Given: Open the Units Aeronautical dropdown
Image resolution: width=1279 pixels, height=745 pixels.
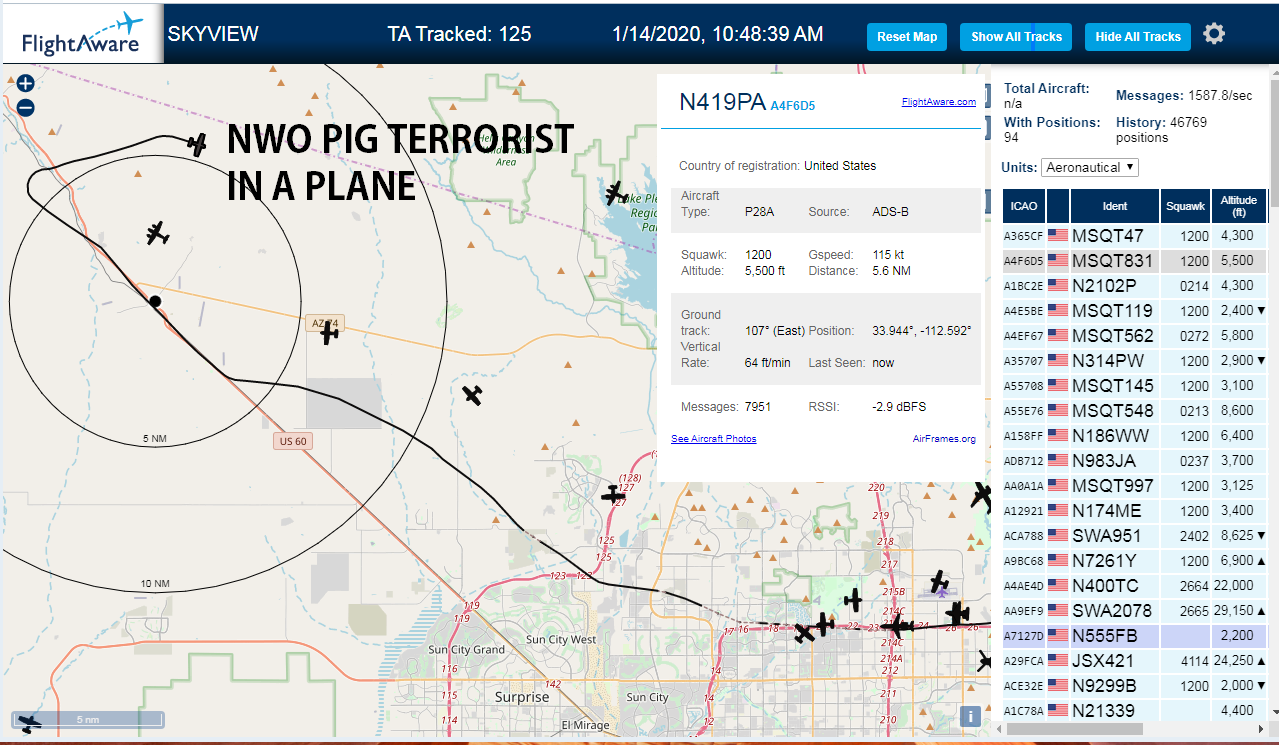Looking at the screenshot, I should pyautogui.click(x=1090, y=167).
